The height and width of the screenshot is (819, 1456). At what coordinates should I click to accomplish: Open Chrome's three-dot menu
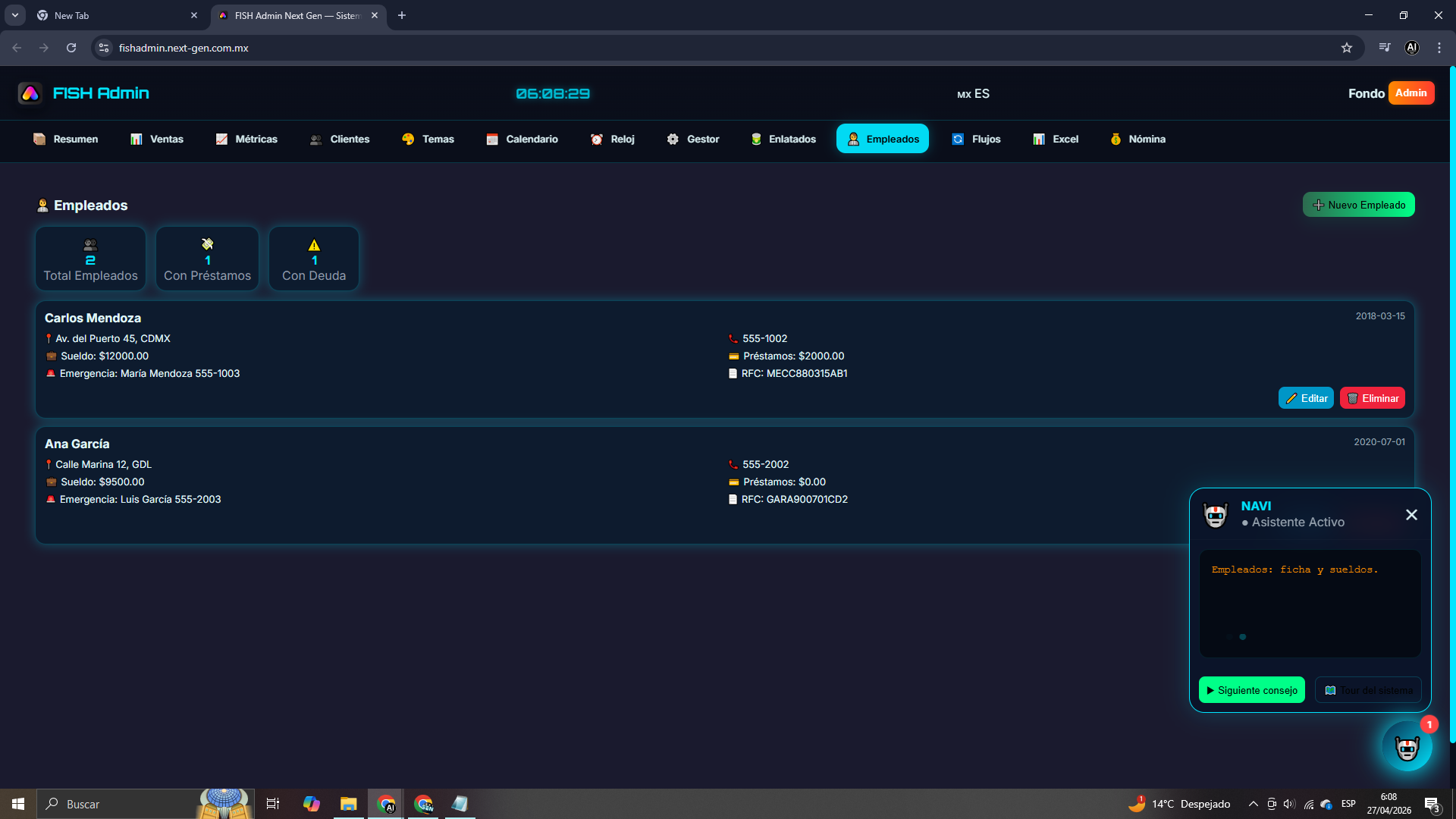[1439, 48]
